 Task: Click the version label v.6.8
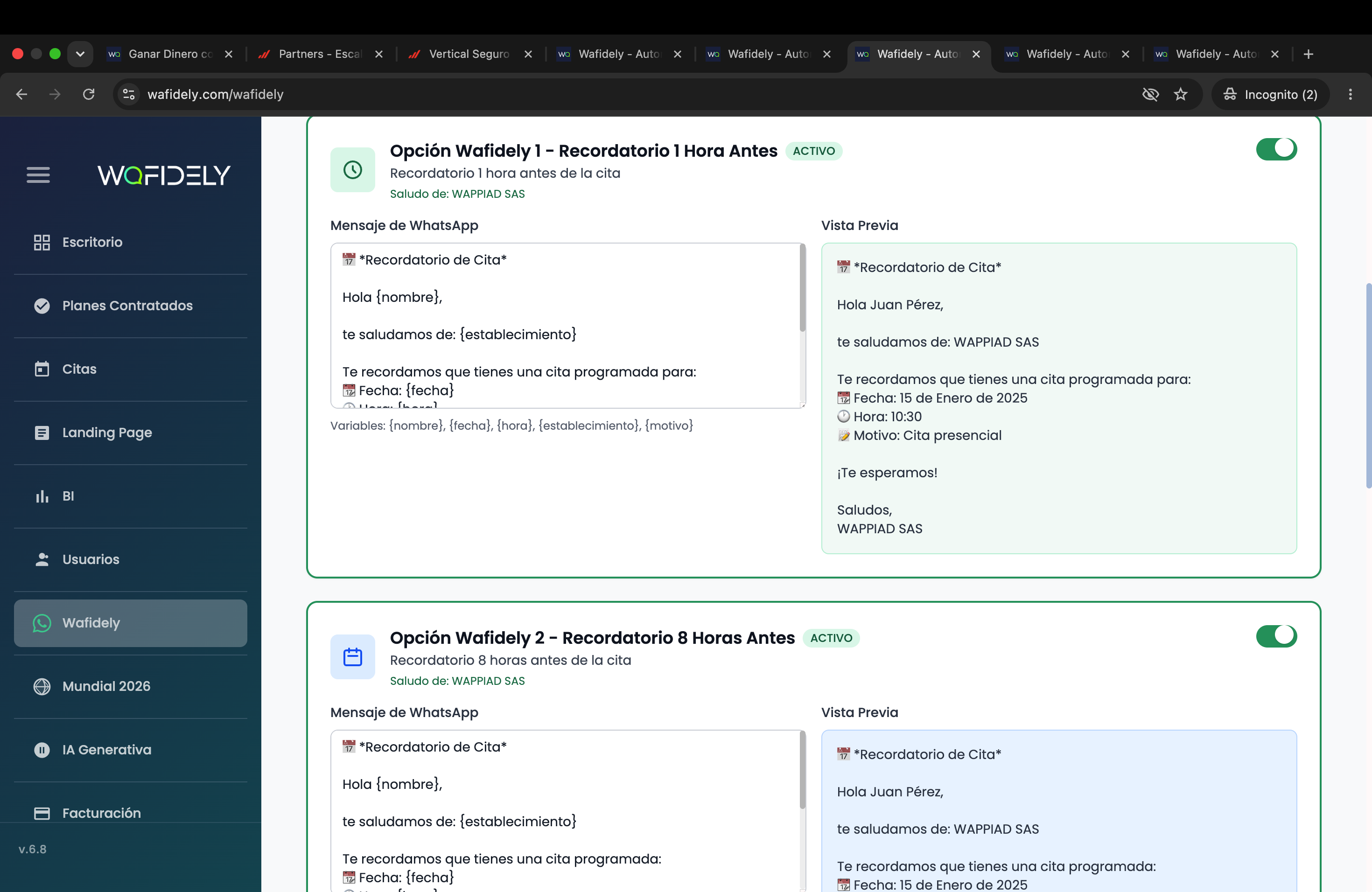pyautogui.click(x=32, y=849)
